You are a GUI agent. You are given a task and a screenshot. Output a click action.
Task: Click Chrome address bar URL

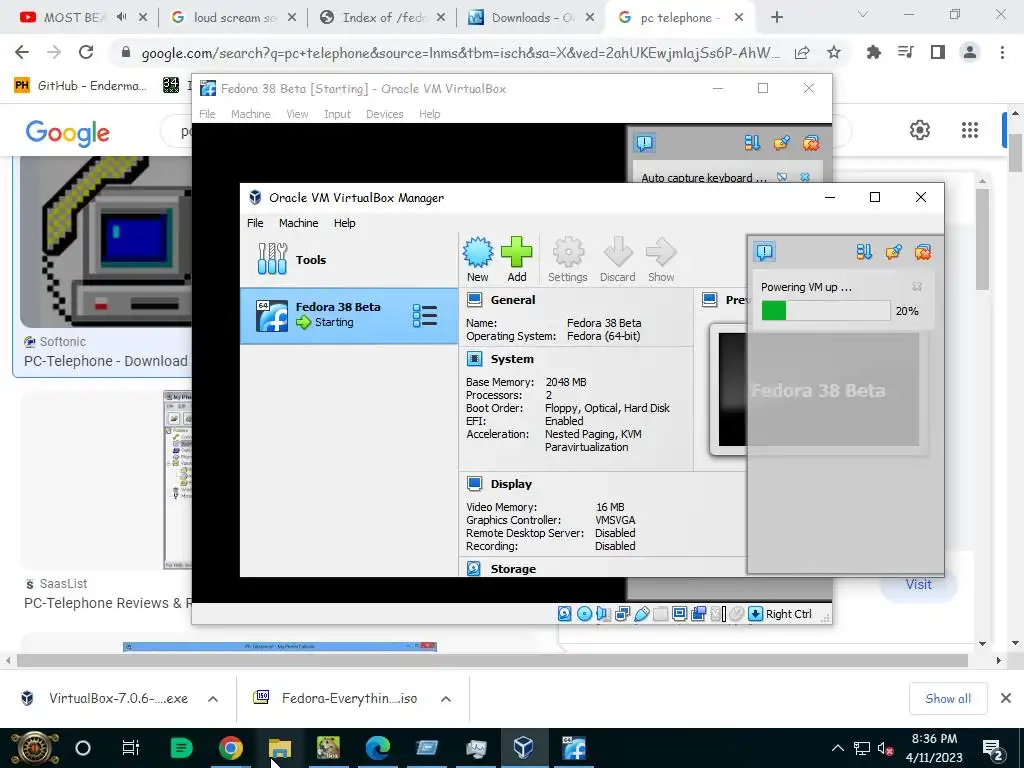[x=460, y=53]
